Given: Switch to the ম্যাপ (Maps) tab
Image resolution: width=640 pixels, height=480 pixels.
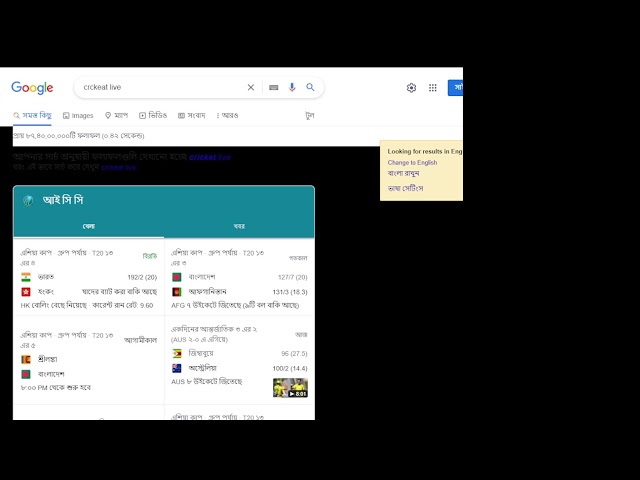Looking at the screenshot, I should click(116, 116).
